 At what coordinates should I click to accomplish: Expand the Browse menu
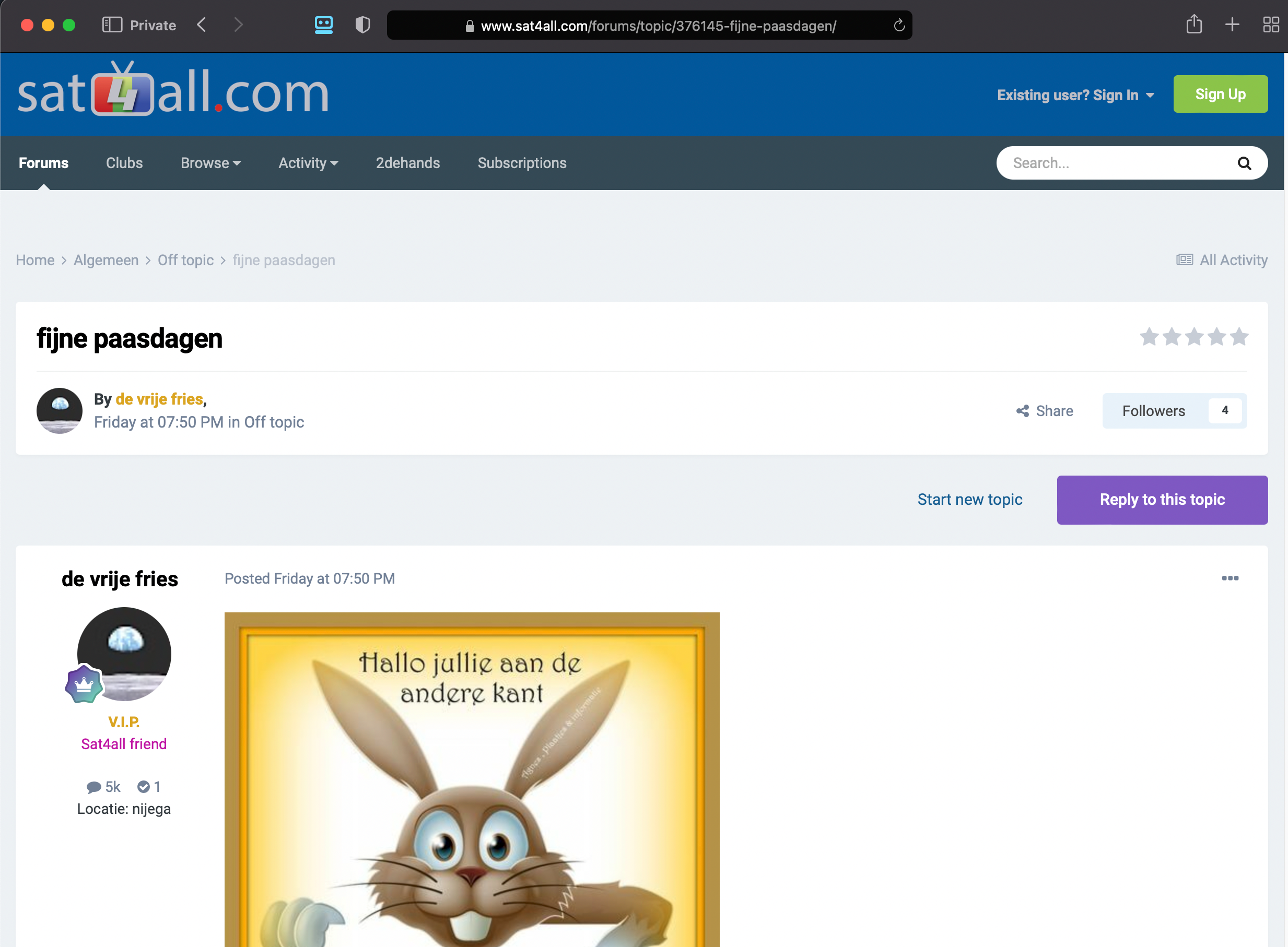tap(210, 163)
